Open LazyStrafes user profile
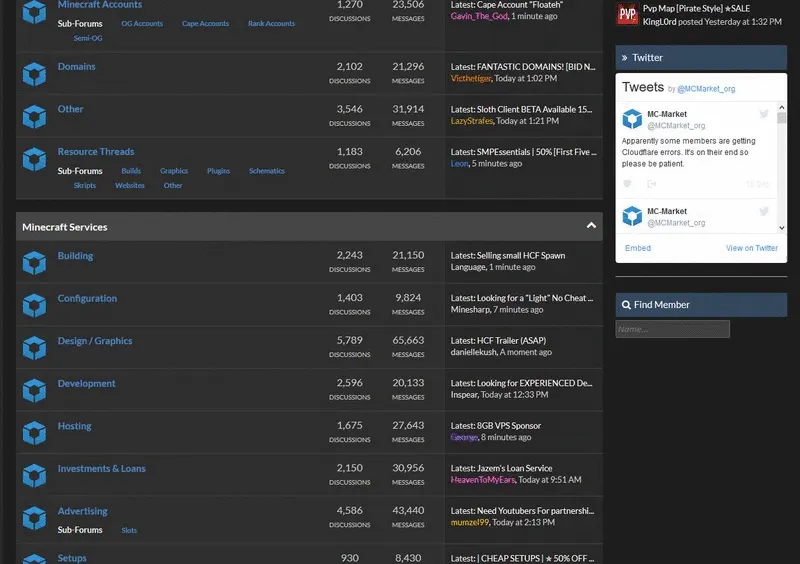This screenshot has width=800, height=564. (x=471, y=121)
